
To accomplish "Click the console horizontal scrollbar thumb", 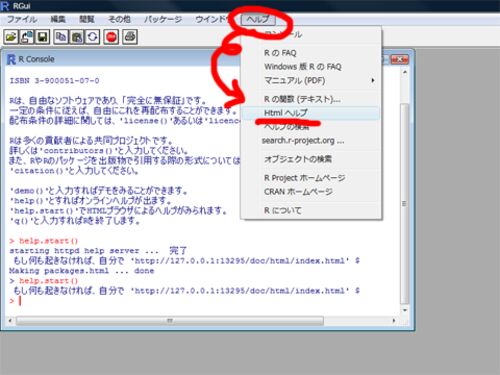I will (x=170, y=321).
